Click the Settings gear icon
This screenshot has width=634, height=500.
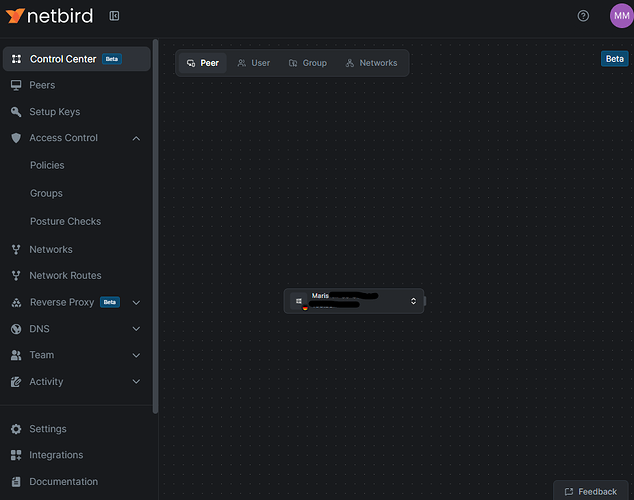[x=16, y=429]
